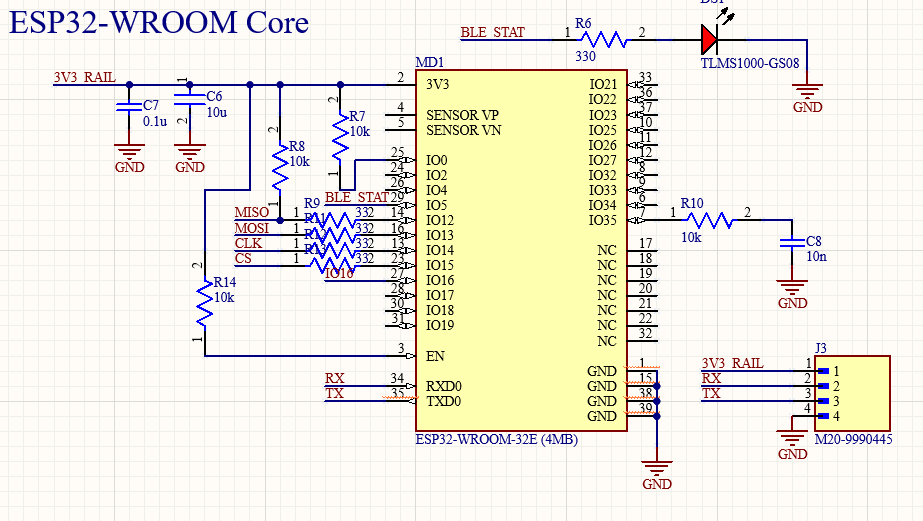Select the MD1 ESP32 module symbol body
Viewport: 923px width, 521px height.
(x=521, y=250)
